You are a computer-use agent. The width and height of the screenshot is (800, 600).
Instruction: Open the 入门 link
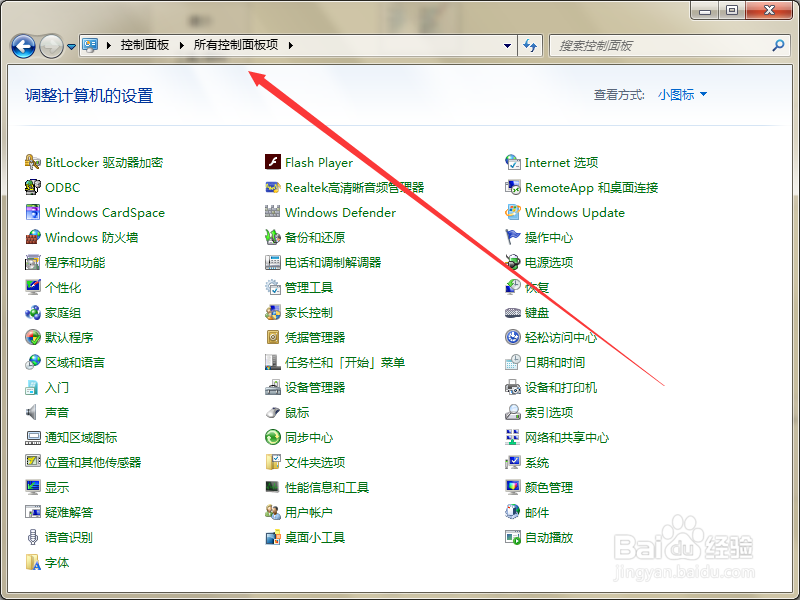coord(57,388)
